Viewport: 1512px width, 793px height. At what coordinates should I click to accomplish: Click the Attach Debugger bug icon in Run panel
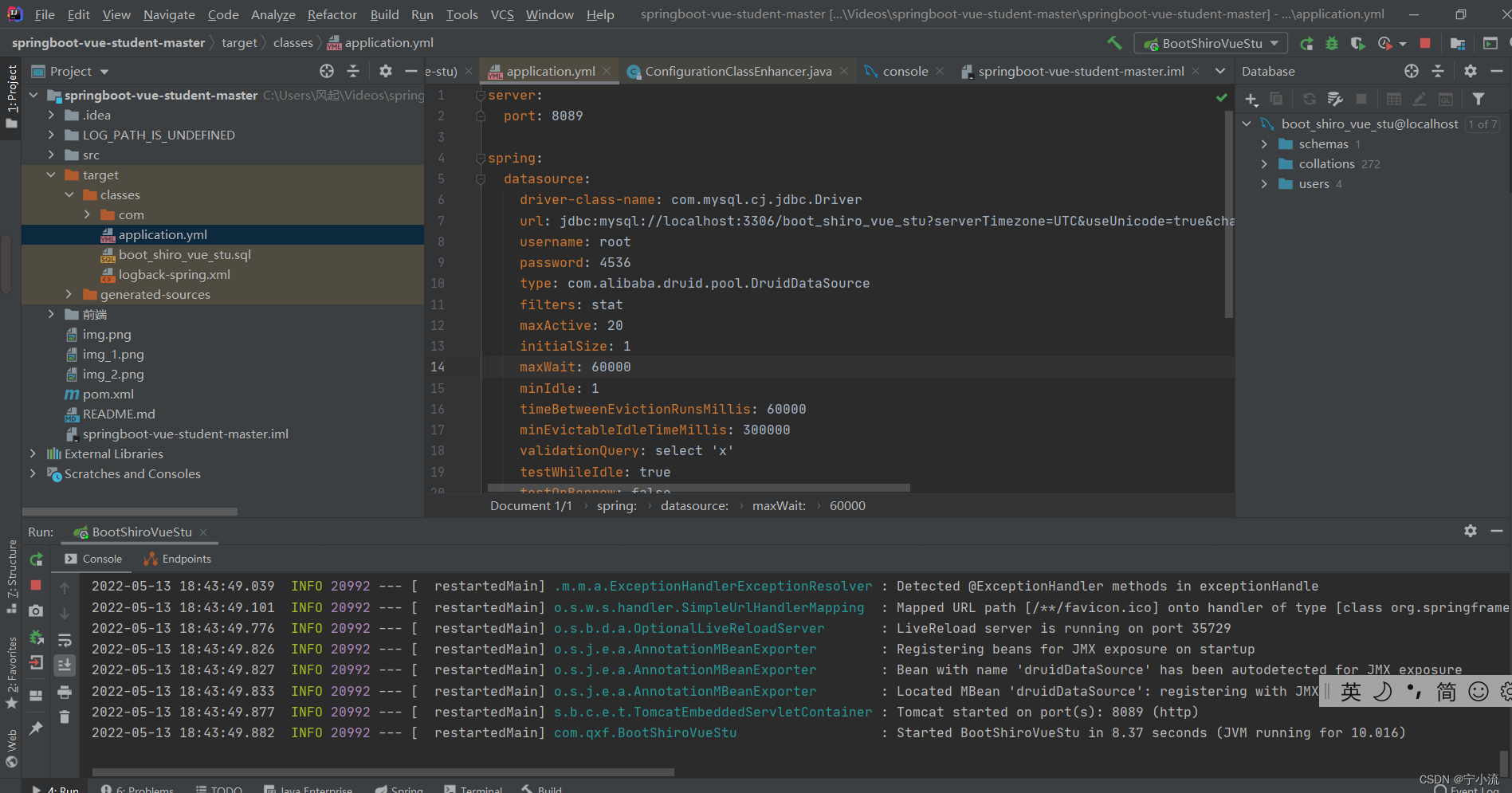click(36, 637)
